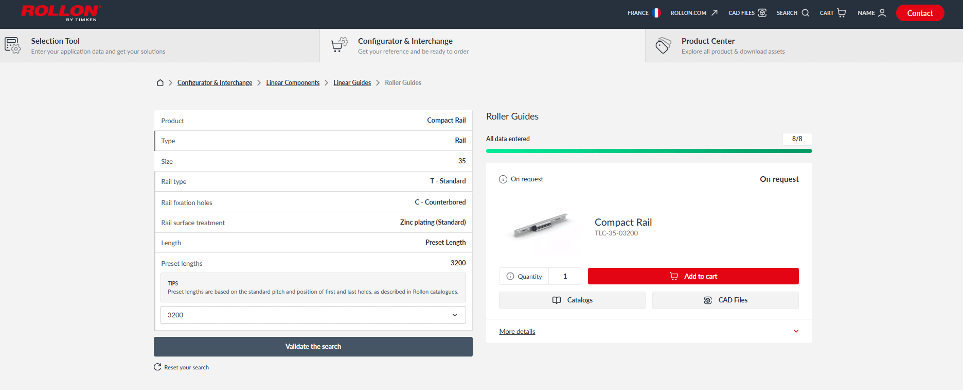Click the Catalogs book icon
Viewport: 964px width, 390px height.
click(x=556, y=300)
